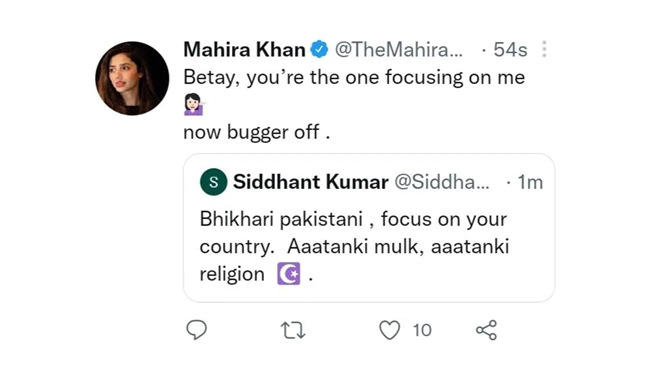This screenshot has width=650, height=366.
Task: Click the like count showing 10
Action: (422, 330)
